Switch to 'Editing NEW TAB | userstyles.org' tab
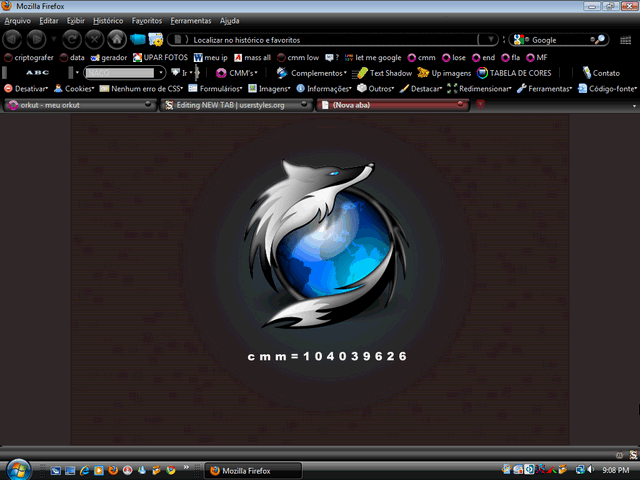The width and height of the screenshot is (640, 480). [x=237, y=105]
